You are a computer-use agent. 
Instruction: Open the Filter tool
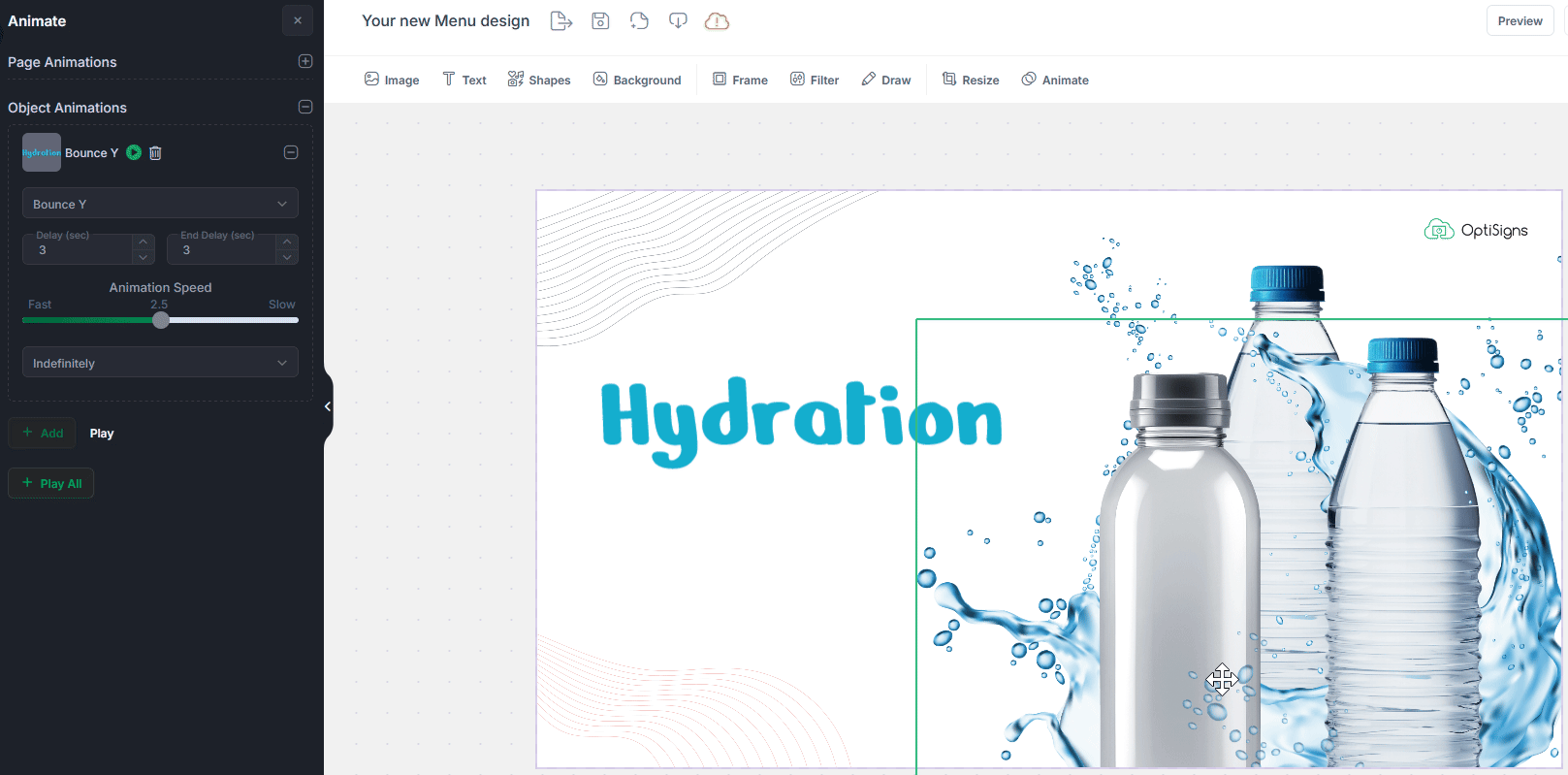click(815, 80)
